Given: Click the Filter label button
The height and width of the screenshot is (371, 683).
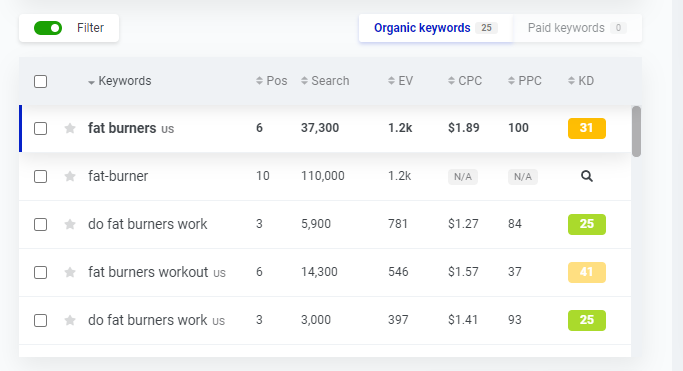Looking at the screenshot, I should (x=91, y=28).
